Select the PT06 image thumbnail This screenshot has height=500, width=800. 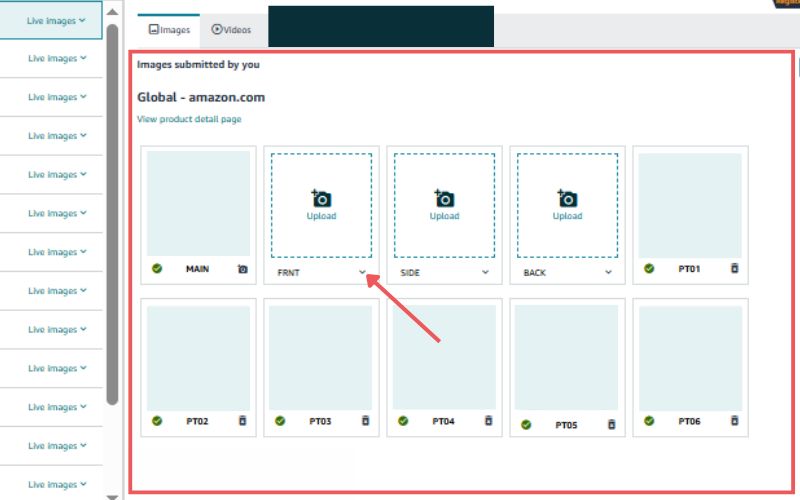690,358
